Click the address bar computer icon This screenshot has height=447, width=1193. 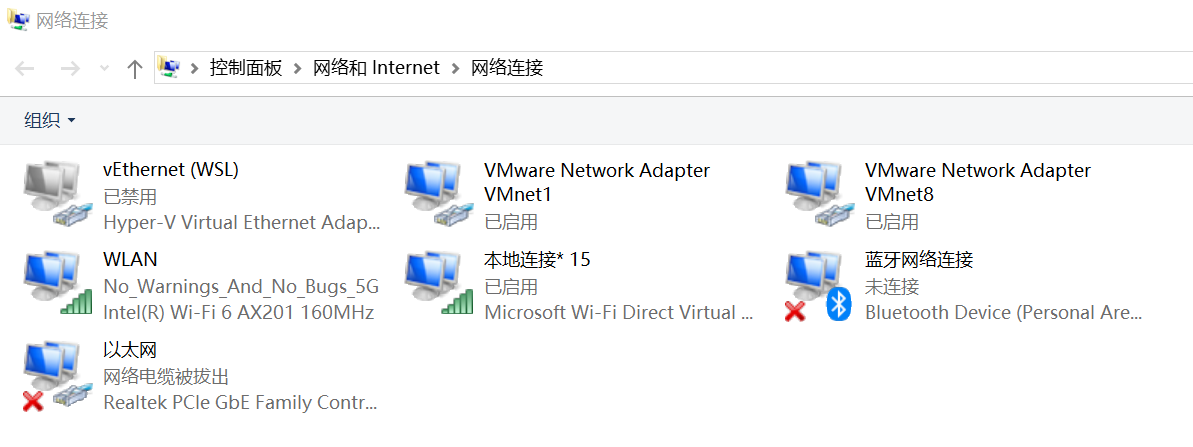click(170, 68)
